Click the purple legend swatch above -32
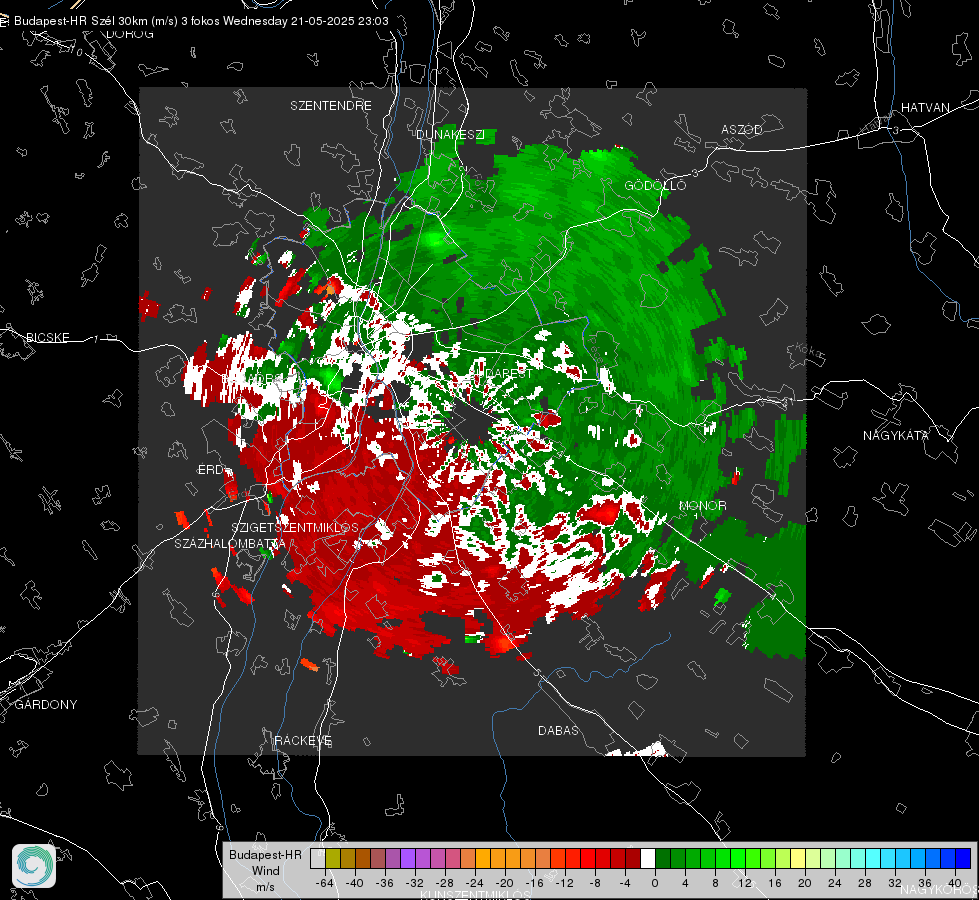 click(x=408, y=858)
